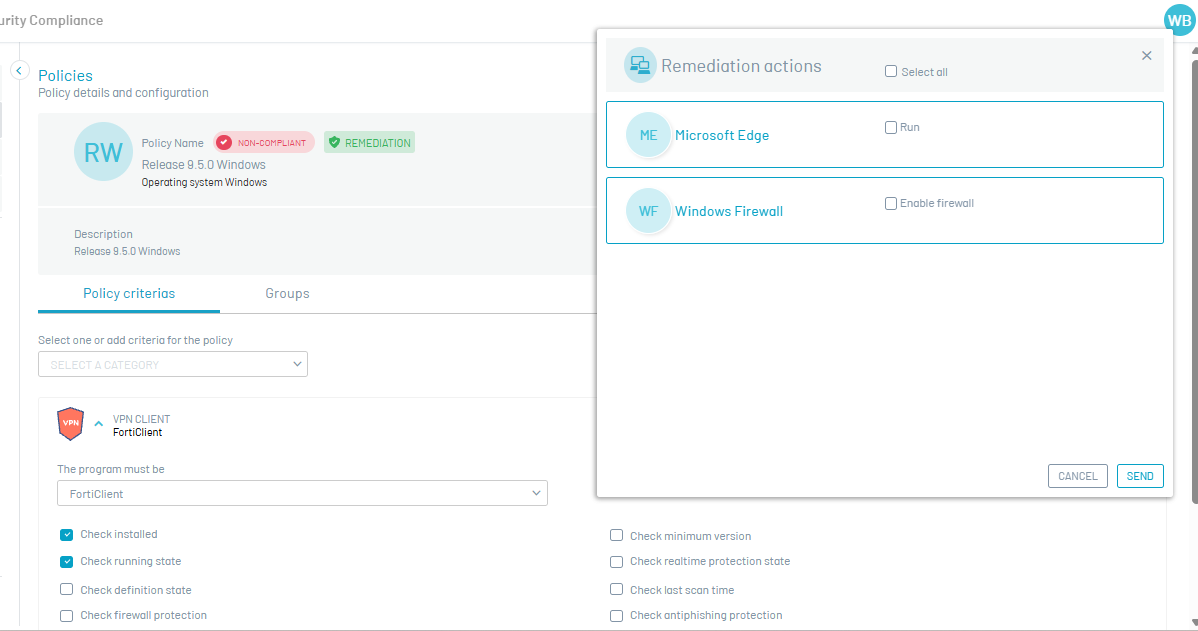Click the ME Microsoft Edge avatar
The height and width of the screenshot is (631, 1198).
[648, 135]
